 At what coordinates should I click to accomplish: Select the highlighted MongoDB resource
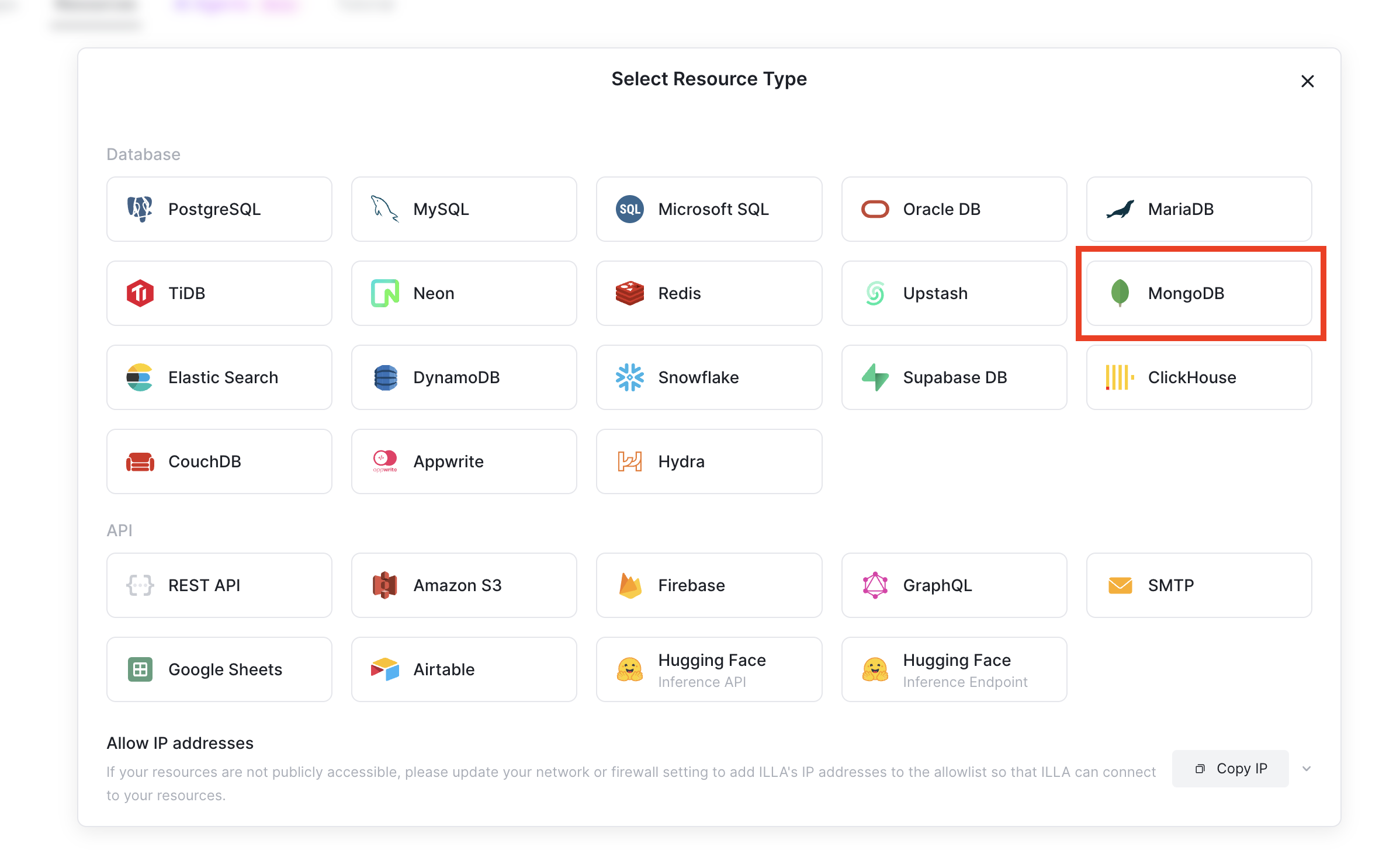pyautogui.click(x=1198, y=293)
